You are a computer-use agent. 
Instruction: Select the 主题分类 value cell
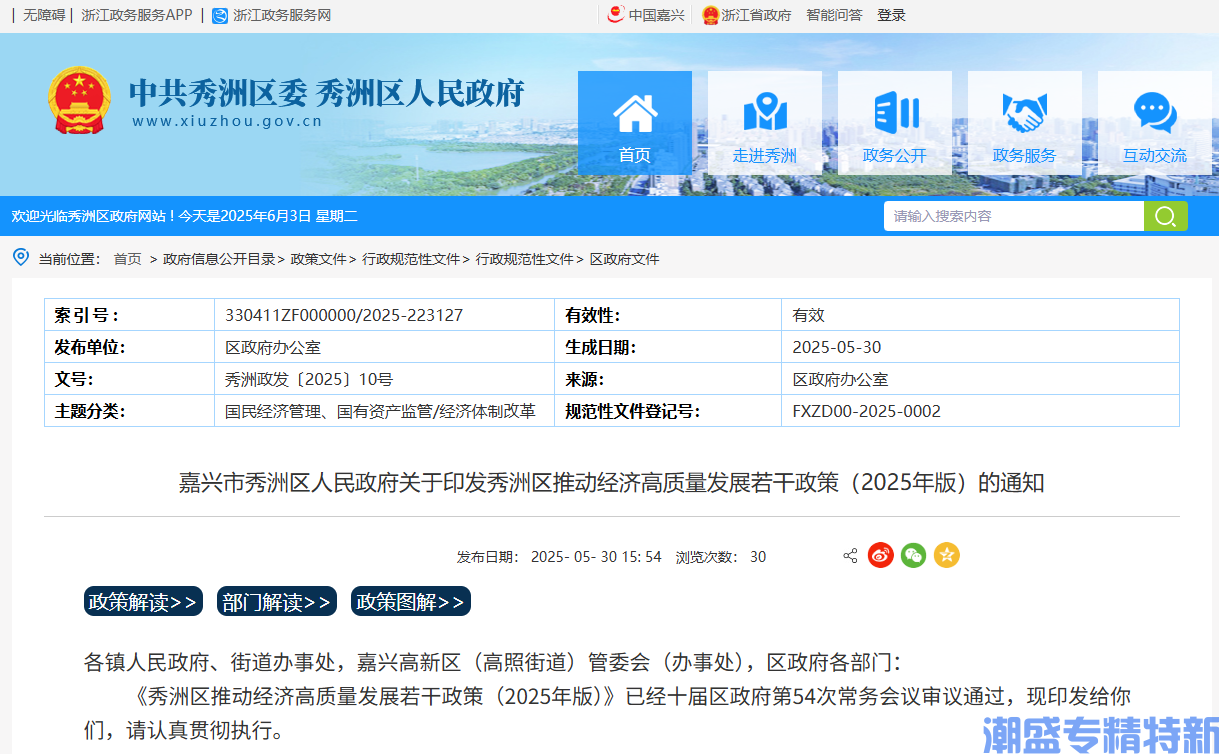(x=384, y=411)
